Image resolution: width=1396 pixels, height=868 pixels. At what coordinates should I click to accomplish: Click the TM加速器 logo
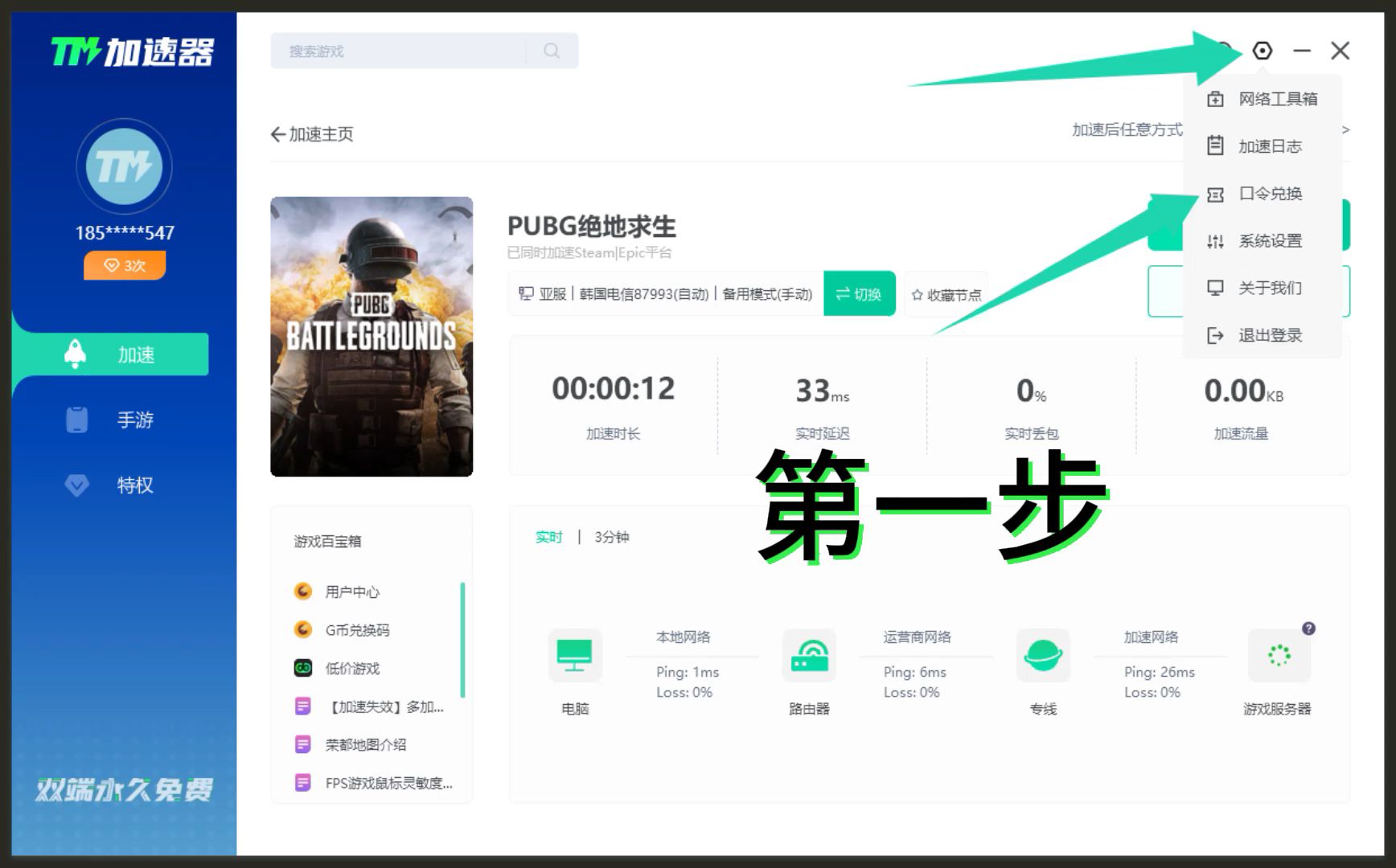coord(133,52)
